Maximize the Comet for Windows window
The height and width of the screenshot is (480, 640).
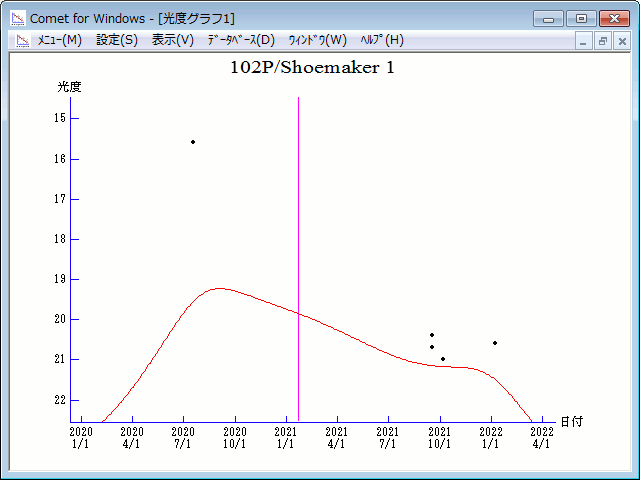coord(580,18)
